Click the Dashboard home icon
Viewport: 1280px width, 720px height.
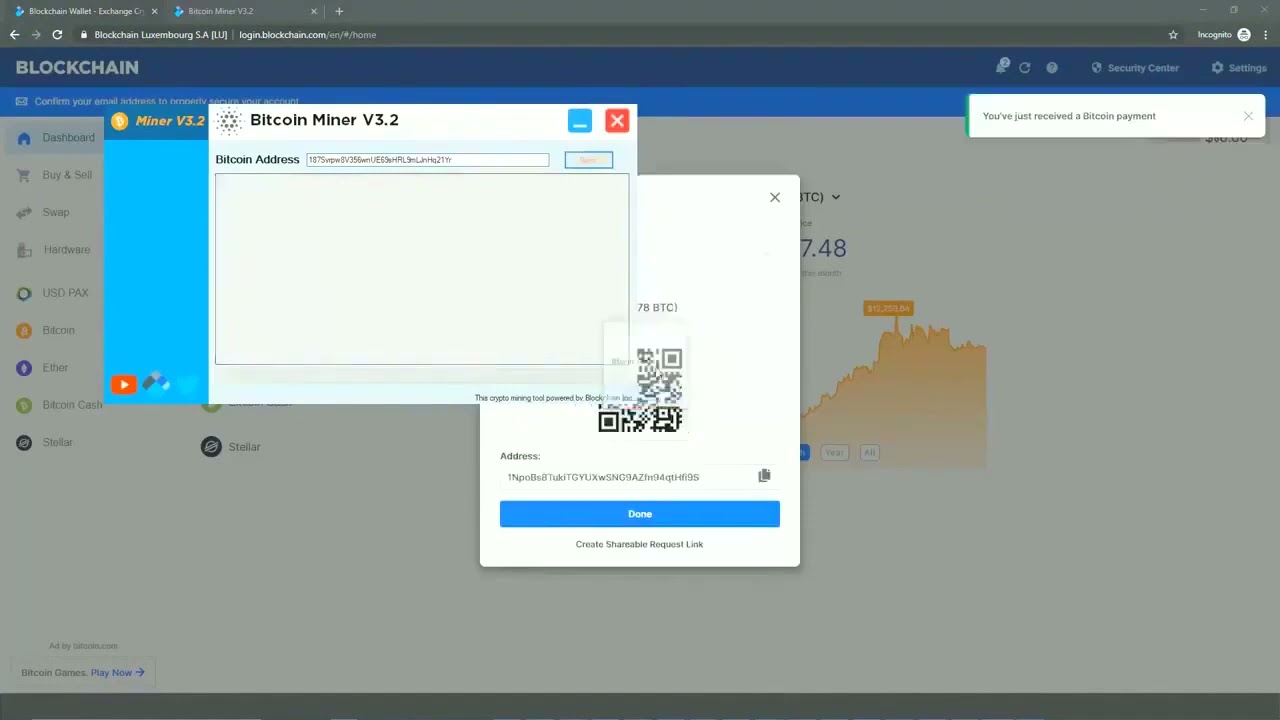tap(24, 138)
